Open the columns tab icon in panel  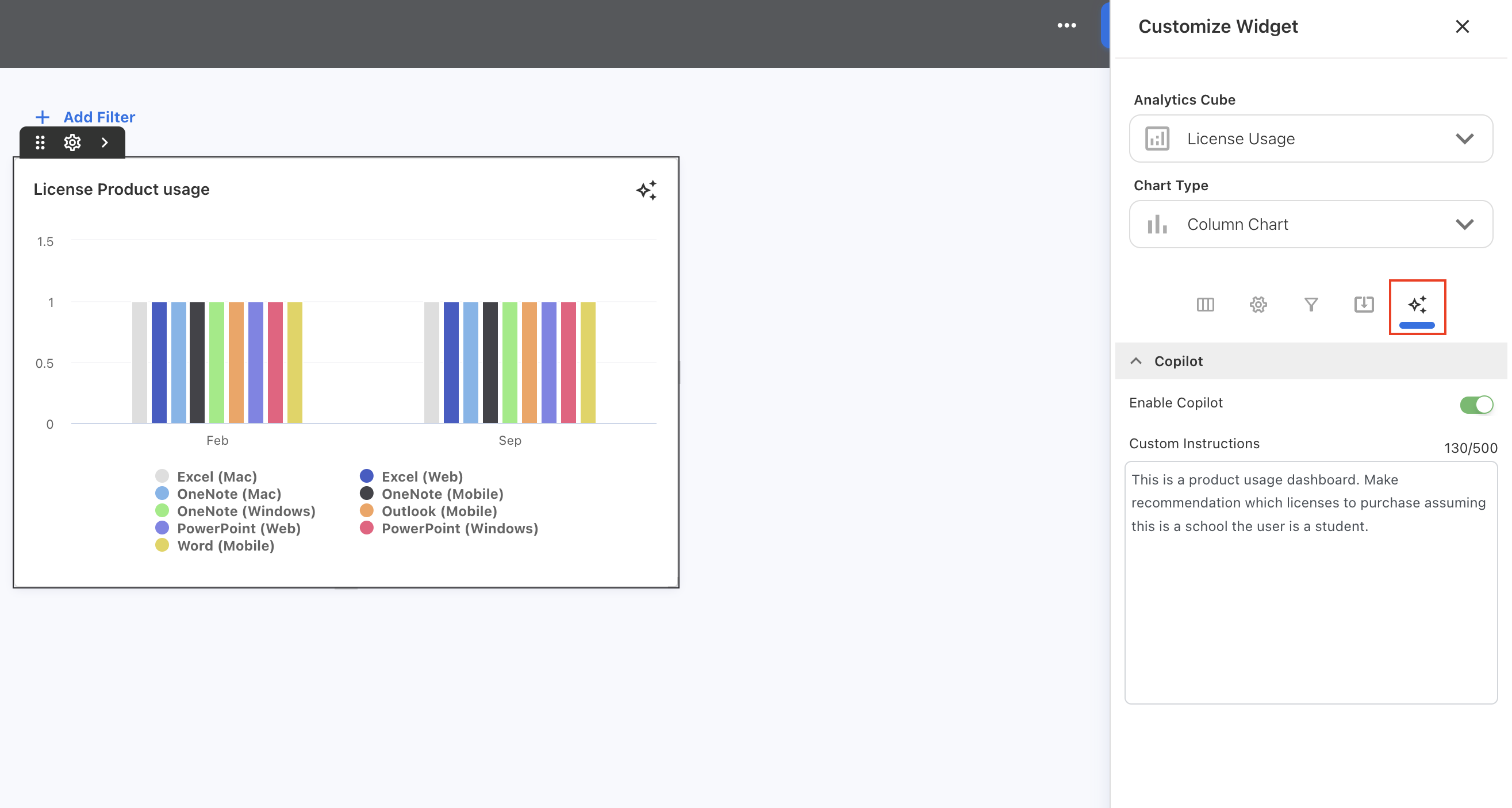click(1205, 305)
